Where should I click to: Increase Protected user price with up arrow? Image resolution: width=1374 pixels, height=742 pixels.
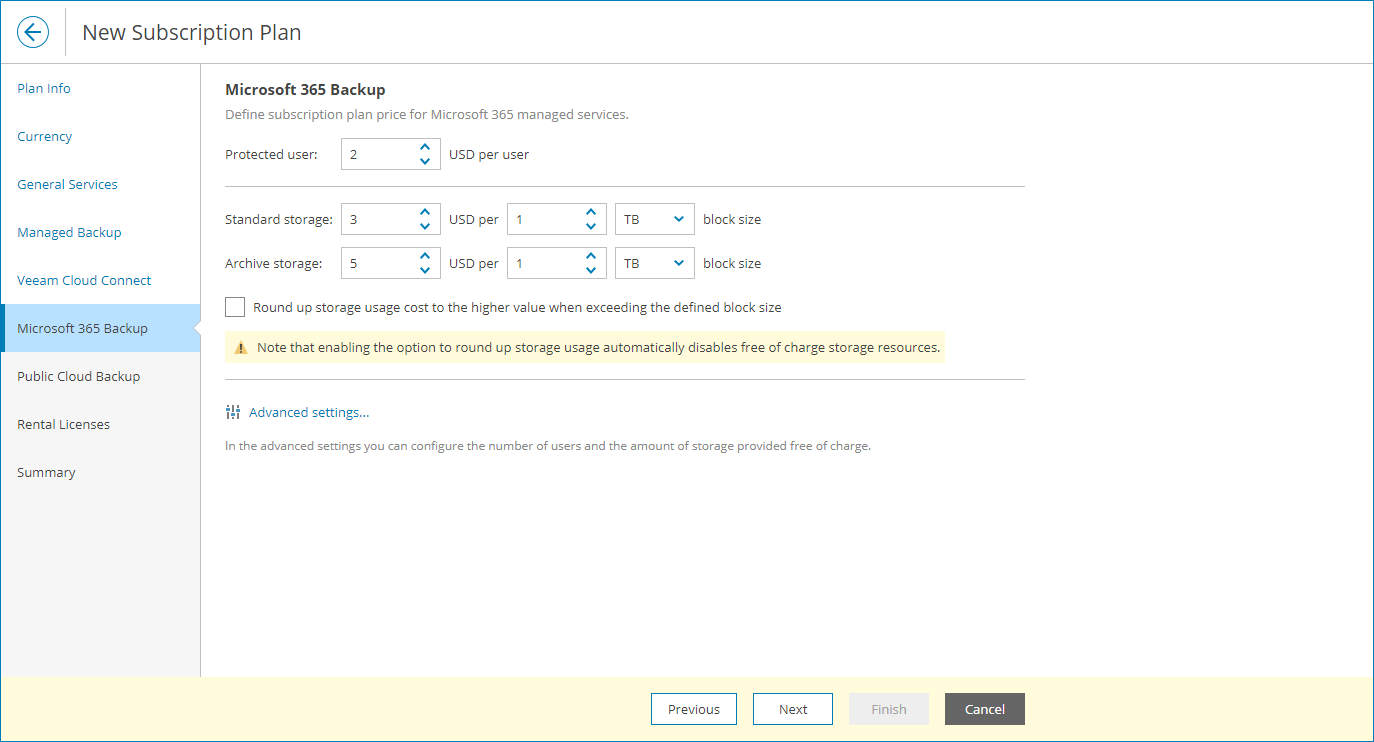(x=425, y=147)
